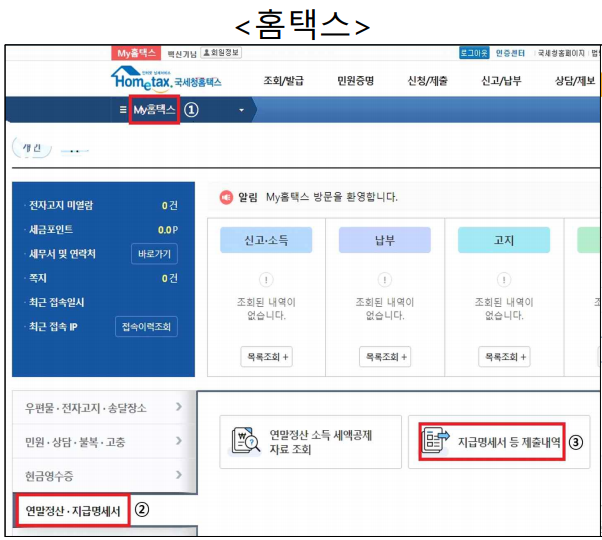The width and height of the screenshot is (602, 540).
Task: Click the 지급명세서 document arrow icon
Action: 435,441
